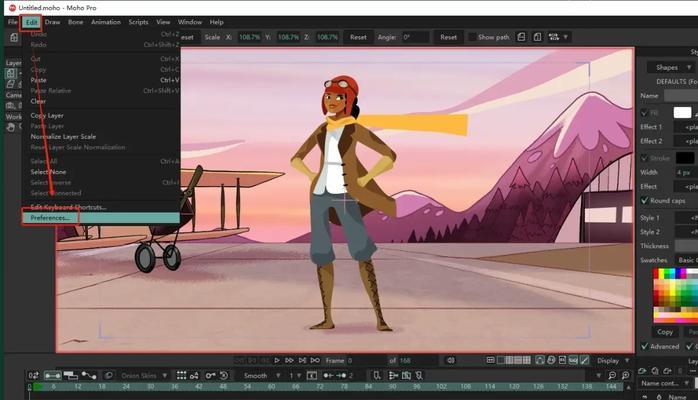This screenshot has height=400, width=698.
Task: Click the speaker audio icon
Action: click(450, 360)
